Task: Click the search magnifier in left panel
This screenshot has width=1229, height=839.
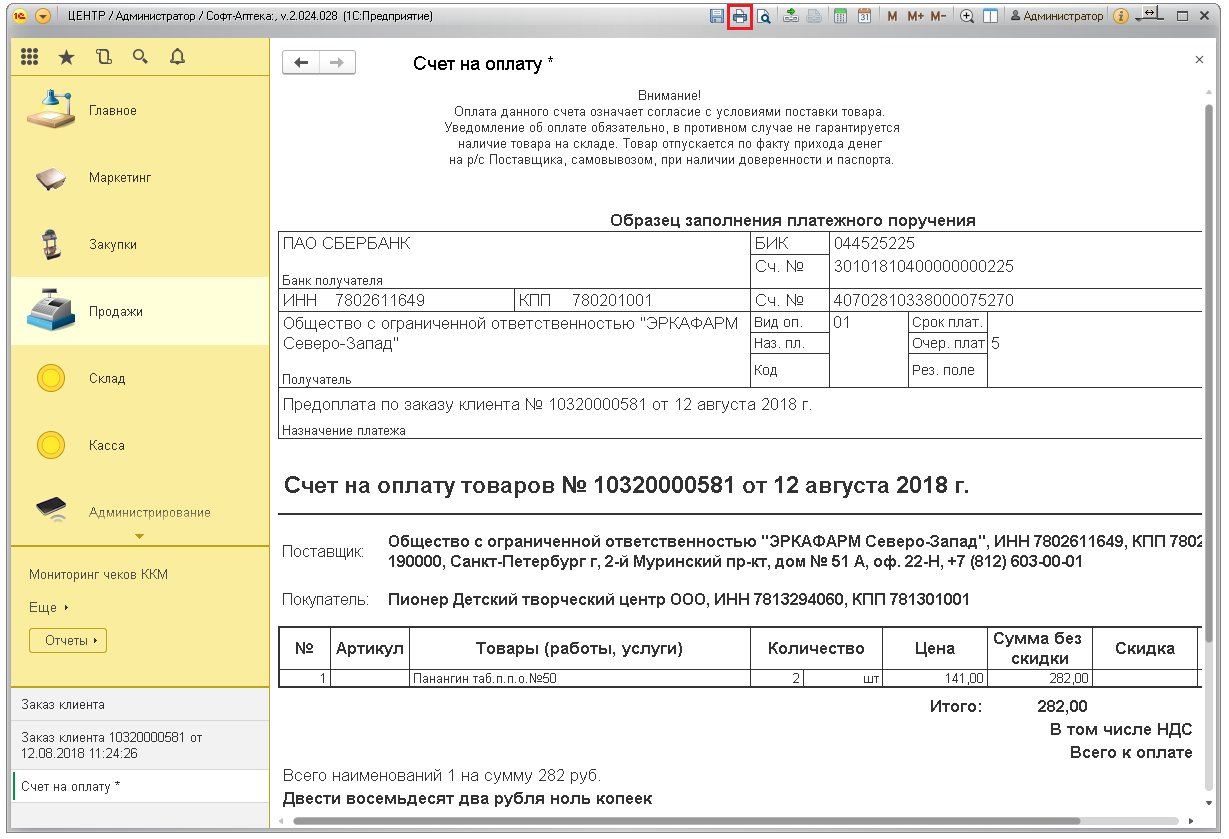Action: pyautogui.click(x=140, y=57)
